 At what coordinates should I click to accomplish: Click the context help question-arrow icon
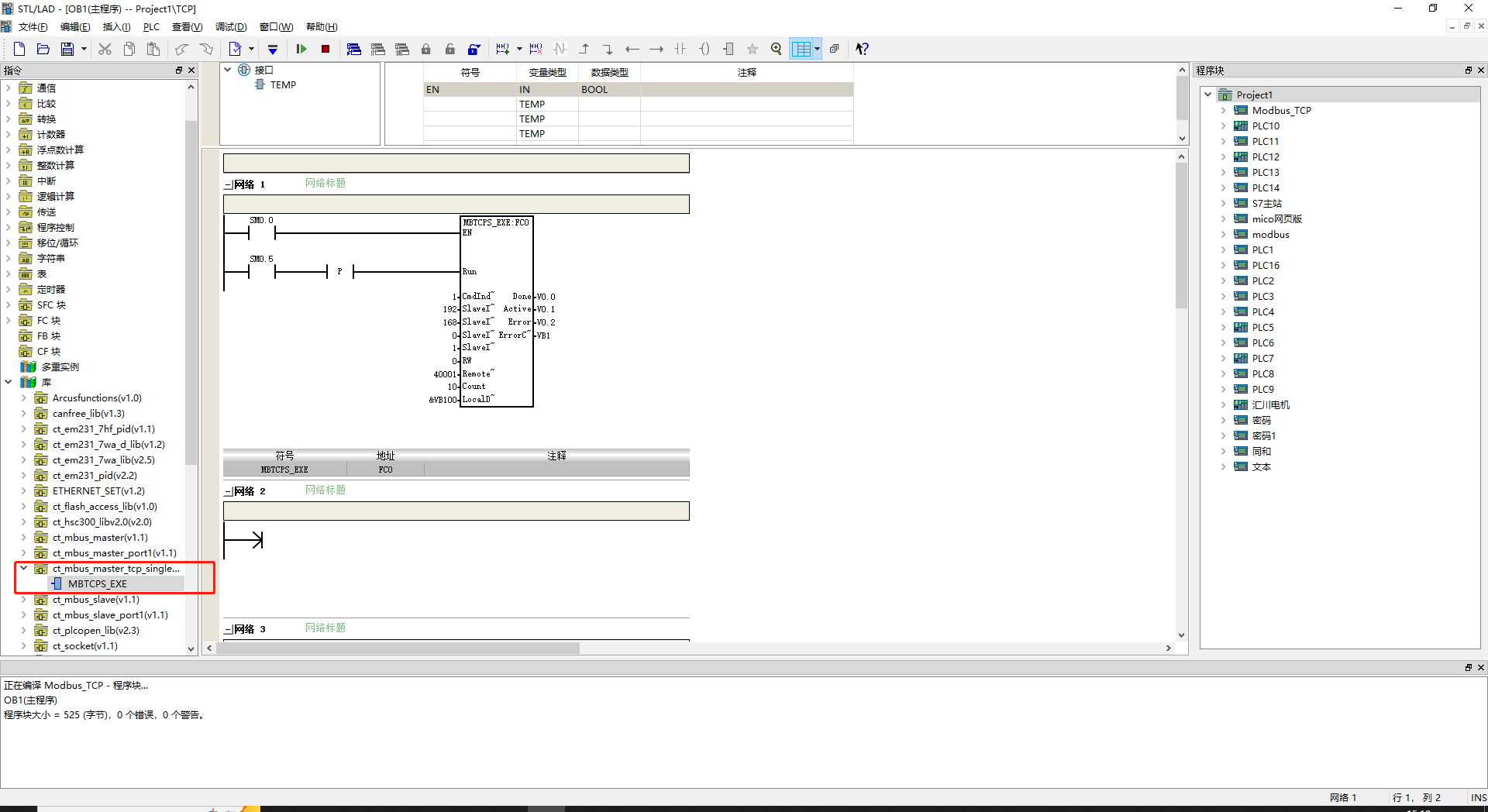pos(863,49)
